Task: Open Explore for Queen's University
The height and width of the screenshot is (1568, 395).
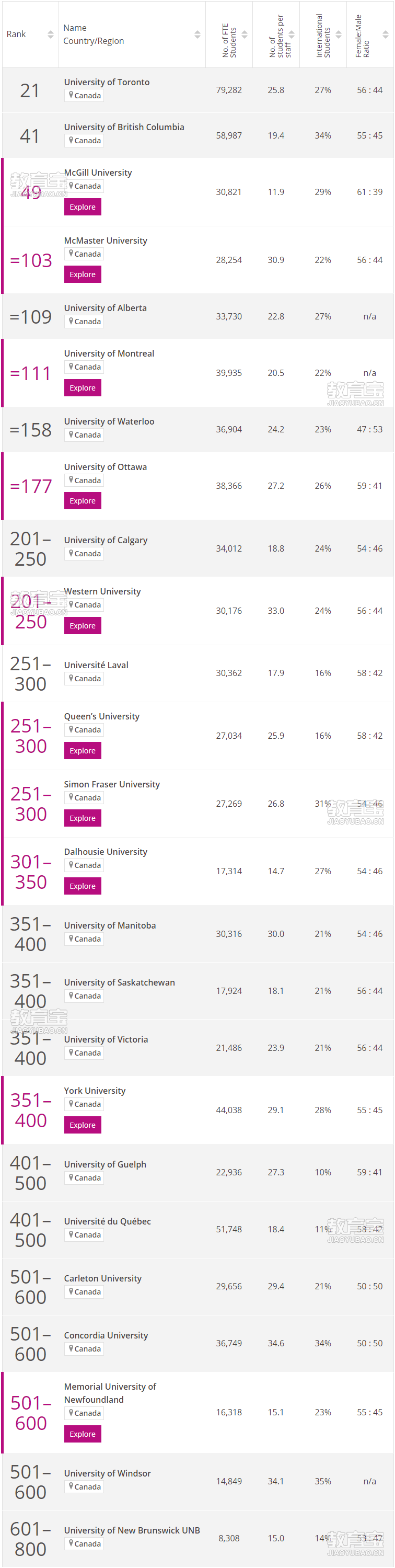Action: [x=83, y=750]
